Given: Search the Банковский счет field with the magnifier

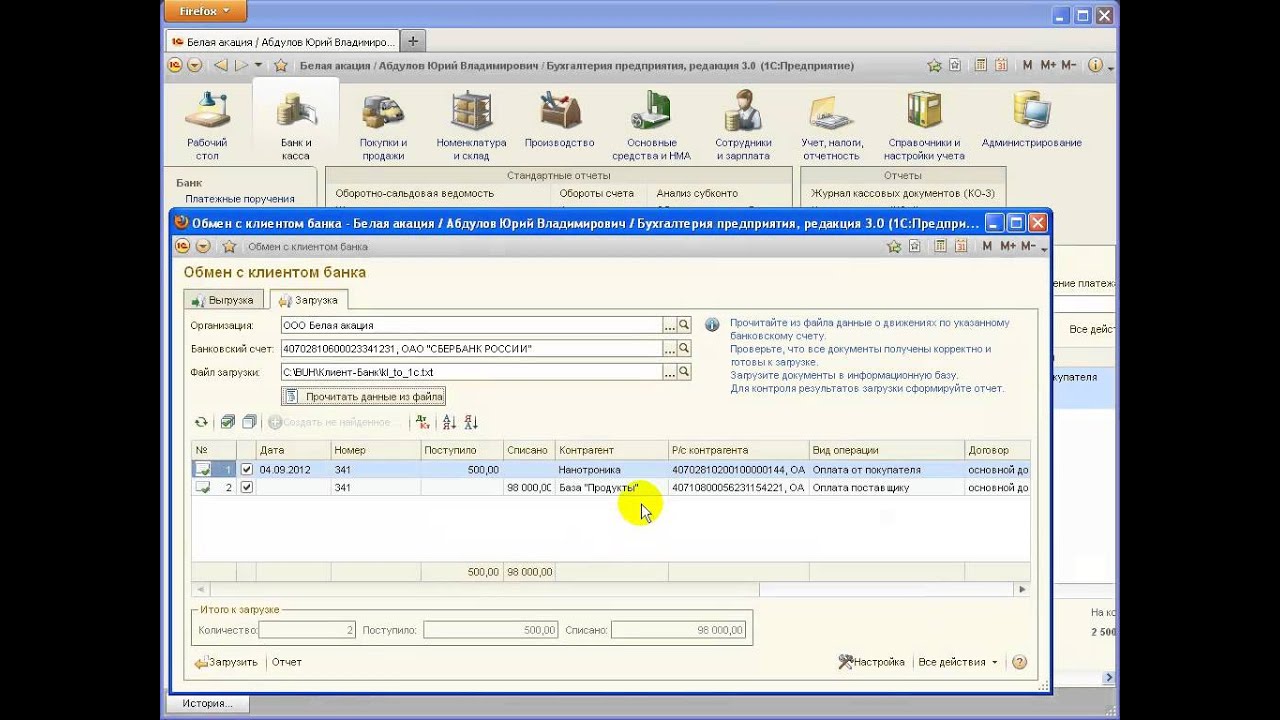Looking at the screenshot, I should click(x=684, y=348).
